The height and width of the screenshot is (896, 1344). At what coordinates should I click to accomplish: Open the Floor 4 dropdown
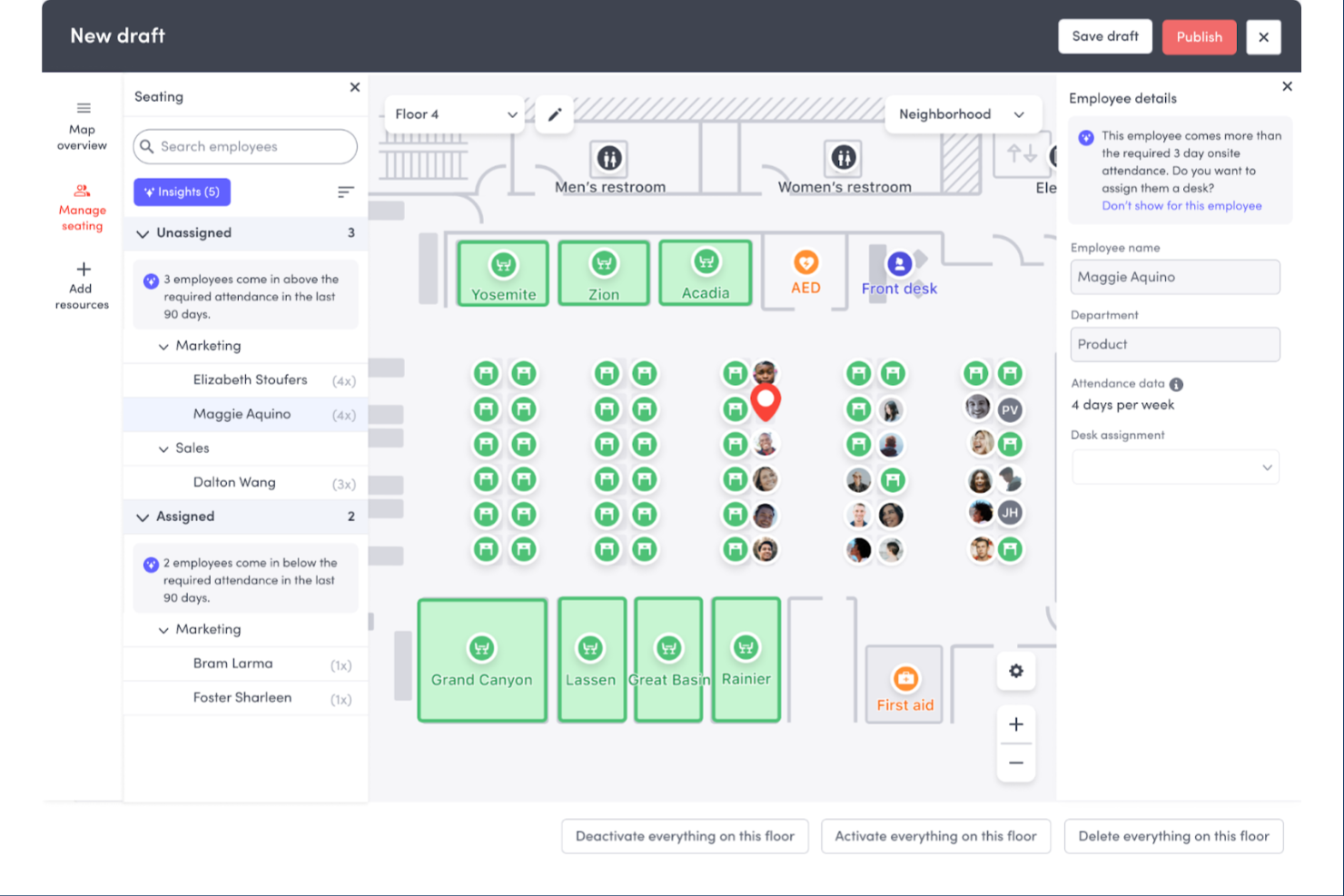(454, 114)
